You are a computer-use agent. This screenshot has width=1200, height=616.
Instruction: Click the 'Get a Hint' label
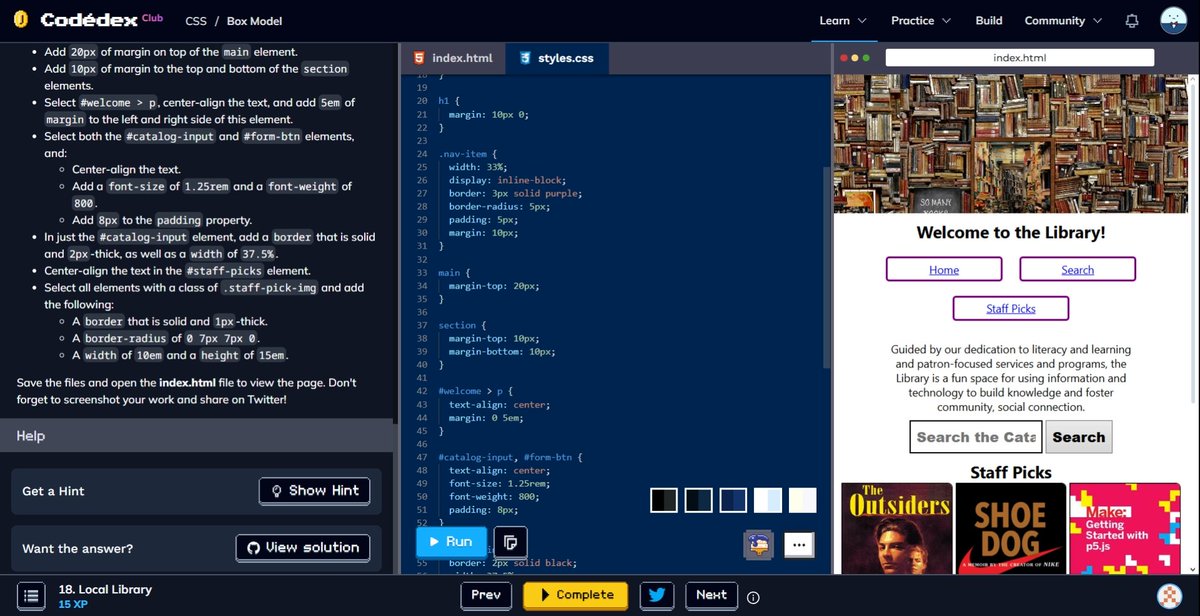point(53,491)
